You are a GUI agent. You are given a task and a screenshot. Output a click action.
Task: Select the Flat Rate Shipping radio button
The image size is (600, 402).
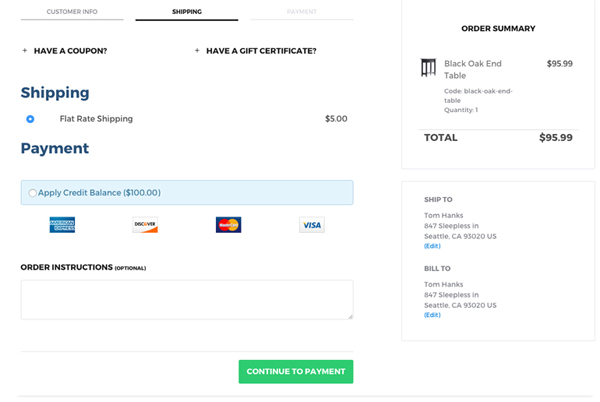[30, 119]
